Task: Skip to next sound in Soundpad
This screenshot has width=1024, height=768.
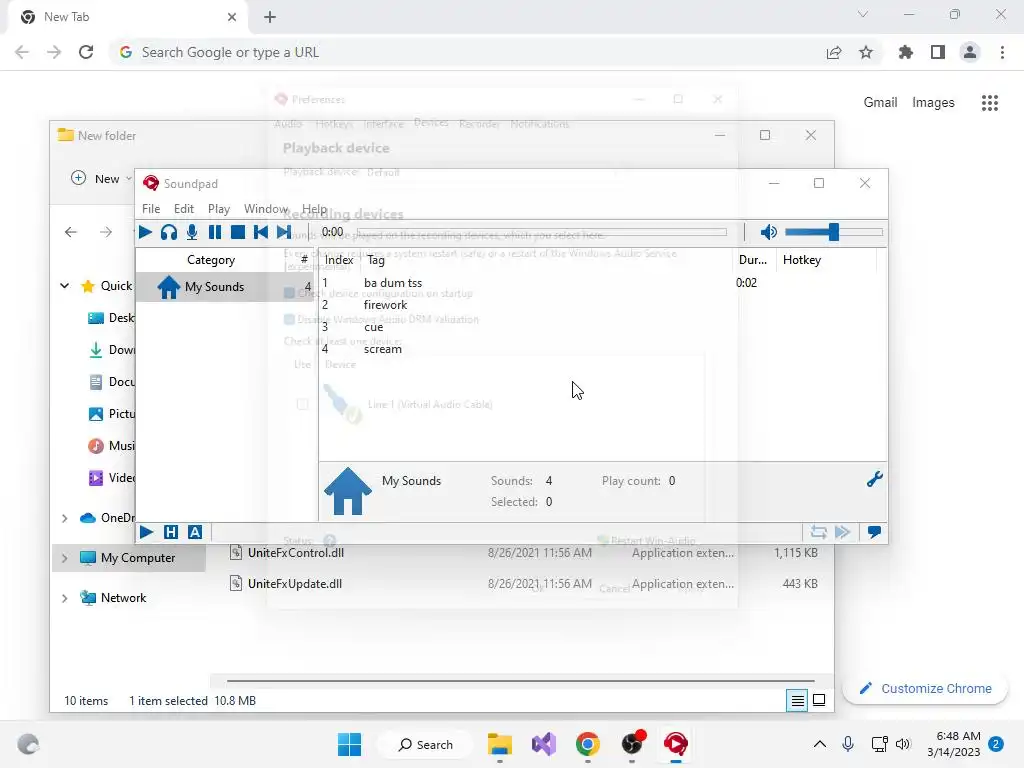Action: 283,232
